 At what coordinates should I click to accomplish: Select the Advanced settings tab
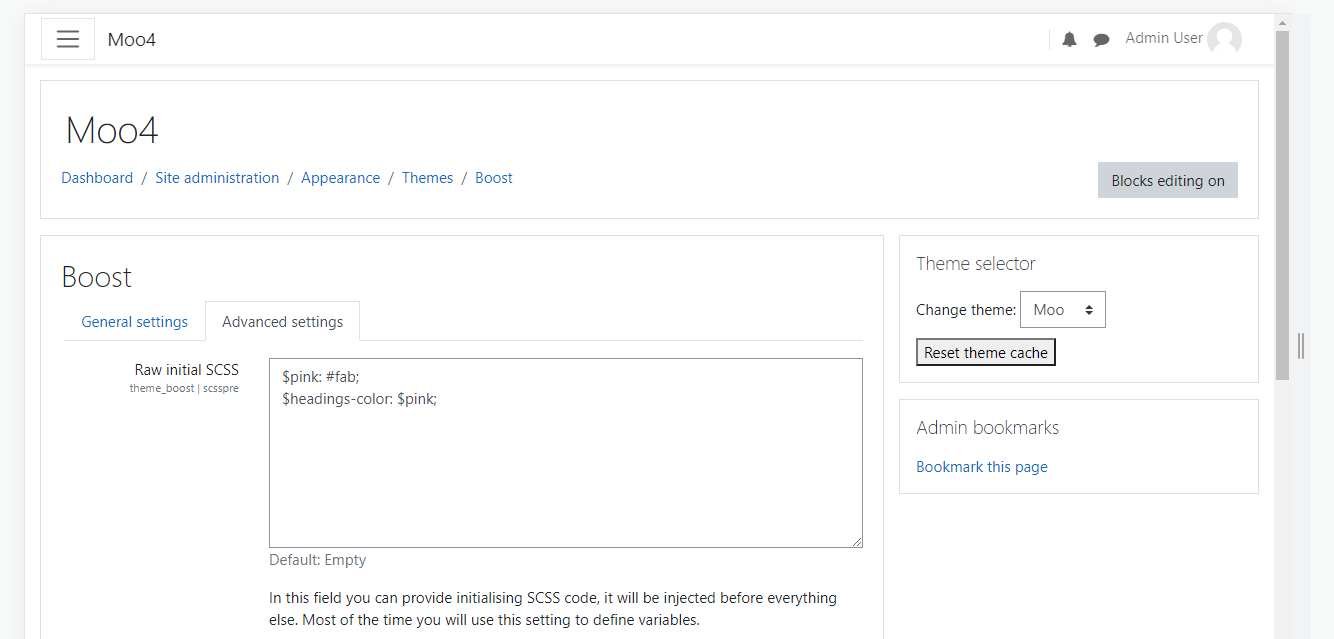[x=283, y=322]
